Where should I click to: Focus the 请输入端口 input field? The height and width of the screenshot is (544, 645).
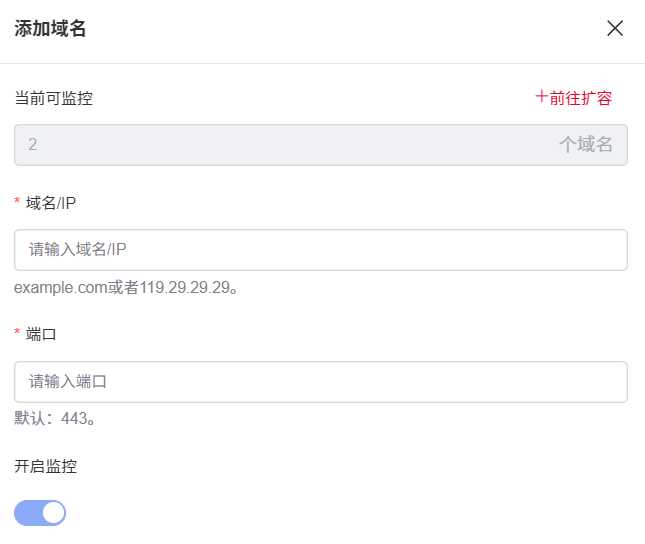[x=320, y=382]
